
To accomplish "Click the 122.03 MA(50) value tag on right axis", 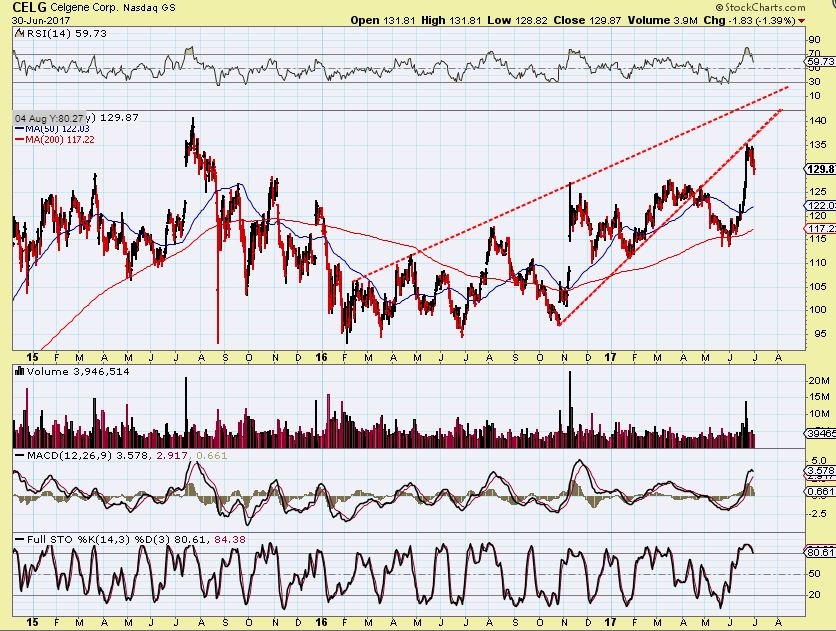I will click(820, 205).
